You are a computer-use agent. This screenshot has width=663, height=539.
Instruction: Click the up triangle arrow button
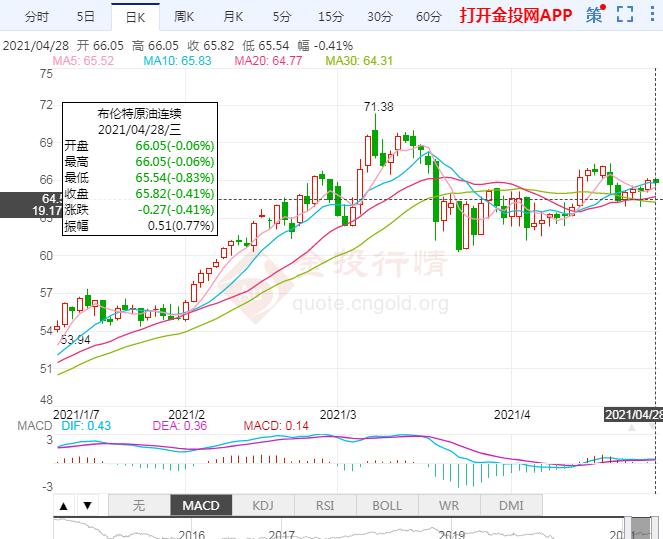point(65,505)
